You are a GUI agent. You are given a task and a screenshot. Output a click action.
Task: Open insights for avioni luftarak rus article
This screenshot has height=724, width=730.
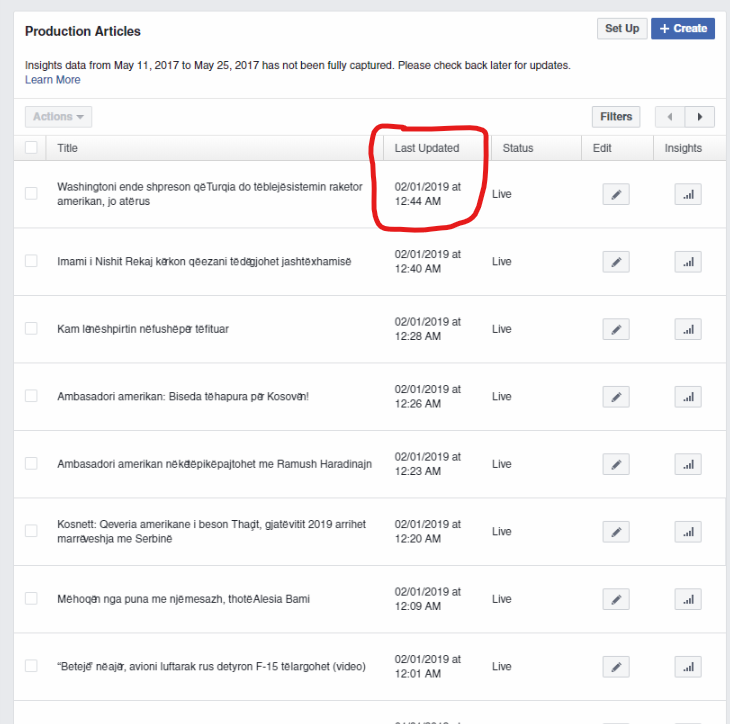[688, 667]
